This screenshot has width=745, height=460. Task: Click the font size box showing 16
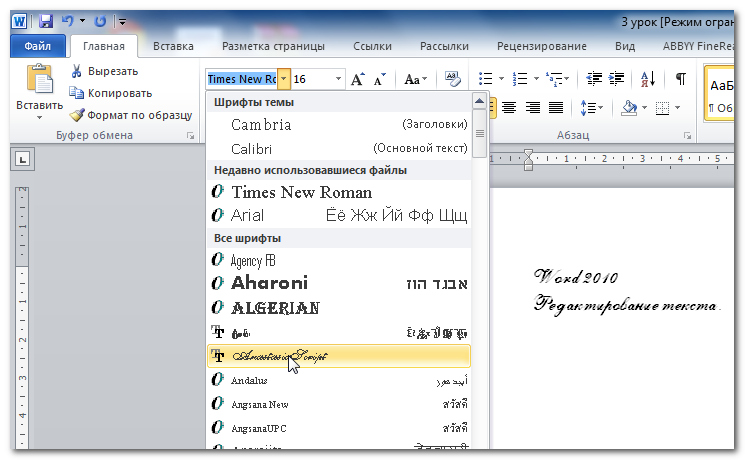click(x=312, y=79)
